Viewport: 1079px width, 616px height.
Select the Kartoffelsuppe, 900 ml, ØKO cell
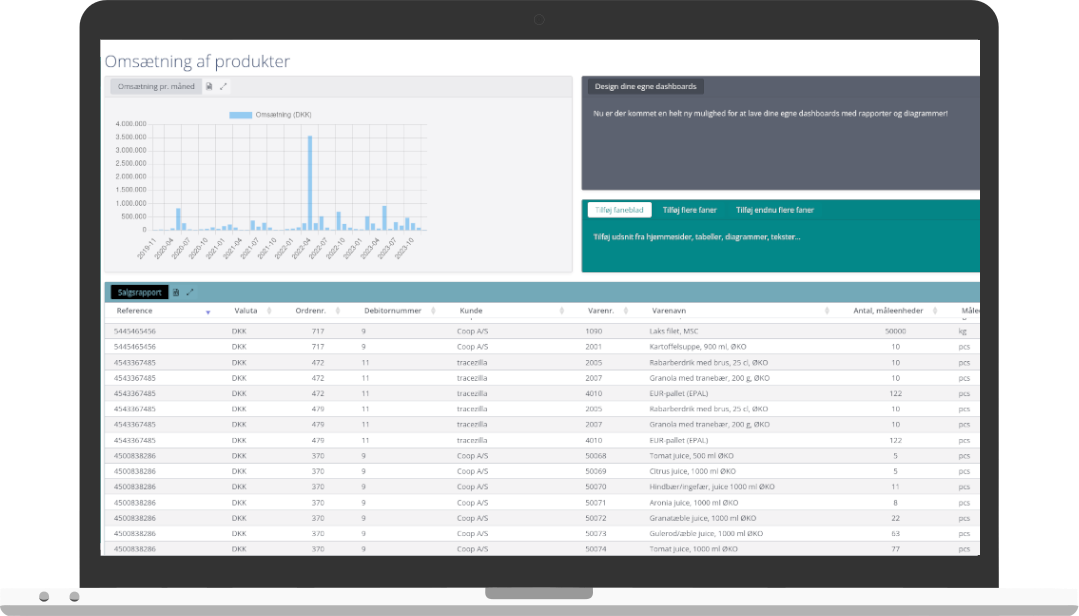[697, 347]
